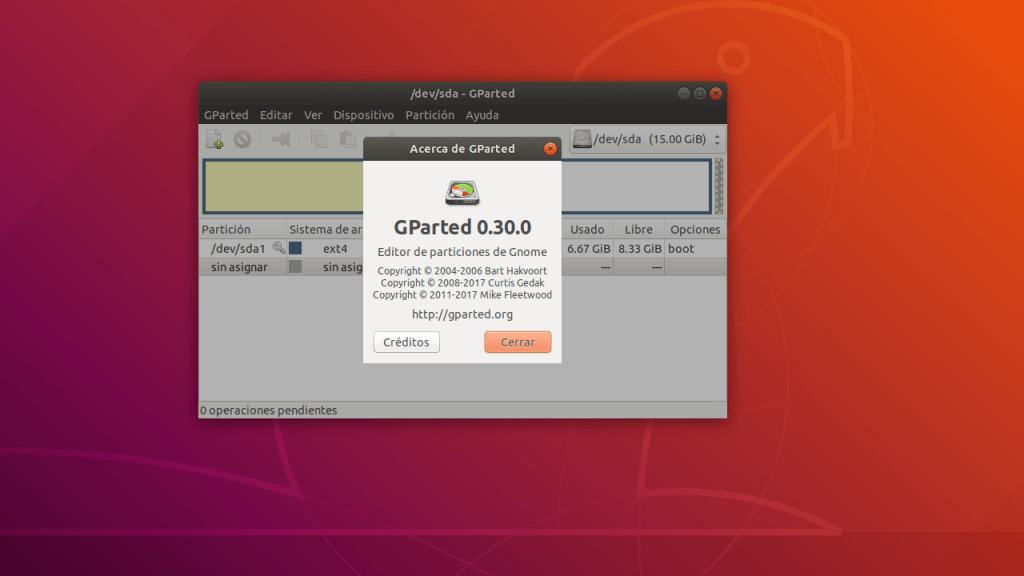Viewport: 1024px width, 576px height.
Task: Click the key icon next to /dev/sda1
Action: coord(280,246)
